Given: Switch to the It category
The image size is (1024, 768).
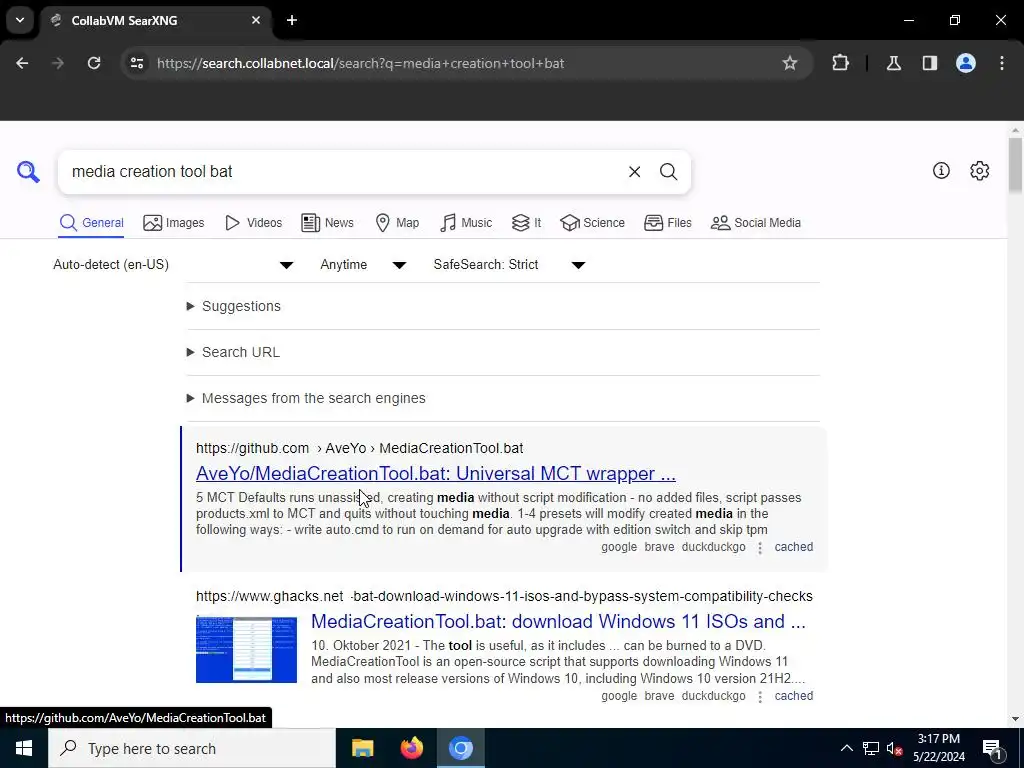Looking at the screenshot, I should (526, 223).
